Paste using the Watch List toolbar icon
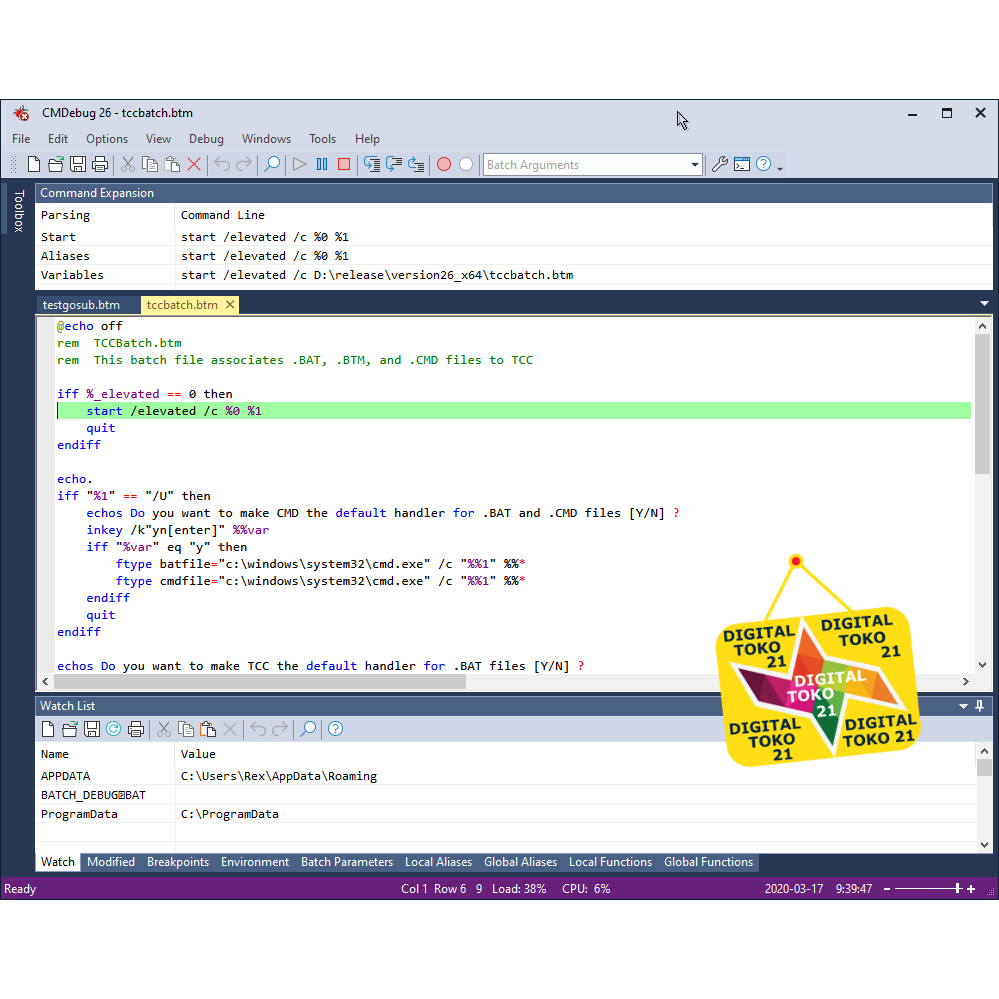The image size is (999, 999). coord(208,729)
